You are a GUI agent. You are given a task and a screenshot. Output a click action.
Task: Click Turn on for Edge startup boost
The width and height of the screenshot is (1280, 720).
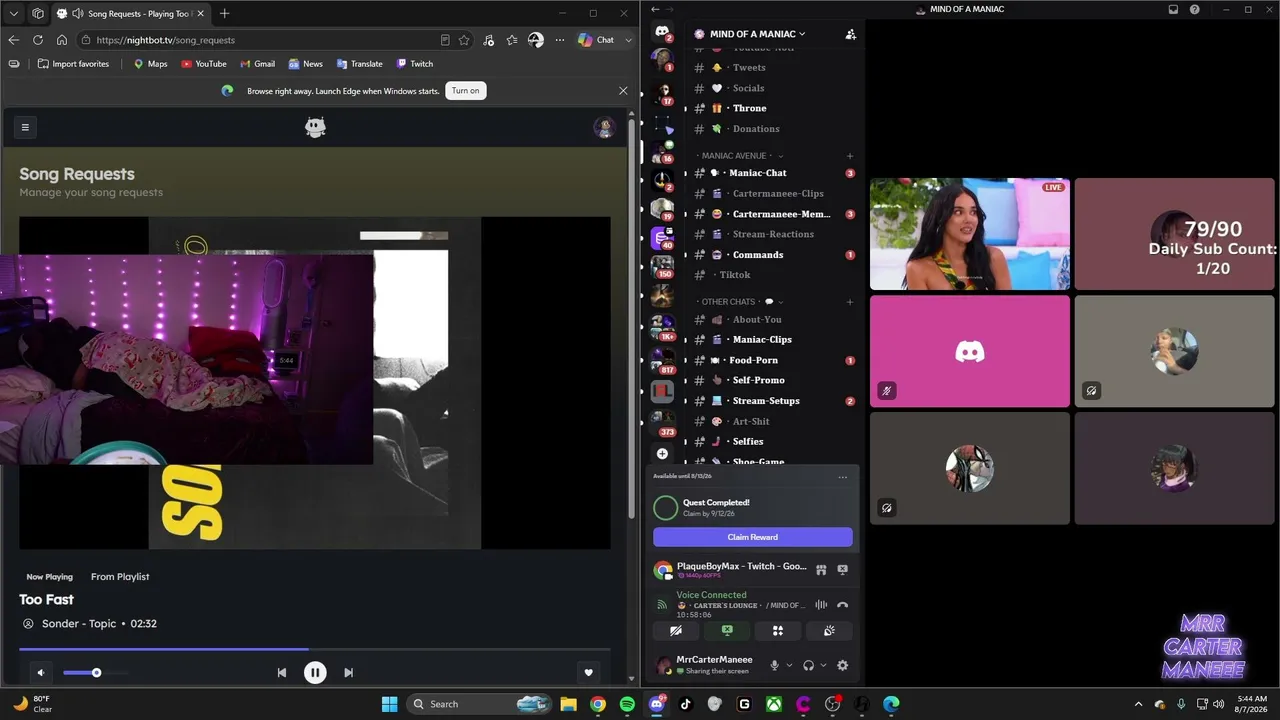tap(465, 90)
